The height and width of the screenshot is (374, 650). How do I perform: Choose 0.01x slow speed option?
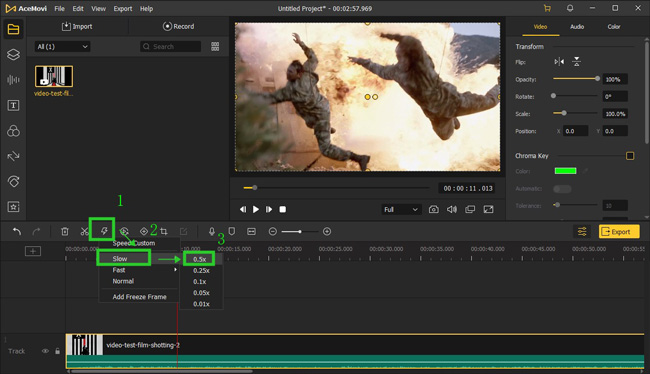click(x=201, y=304)
